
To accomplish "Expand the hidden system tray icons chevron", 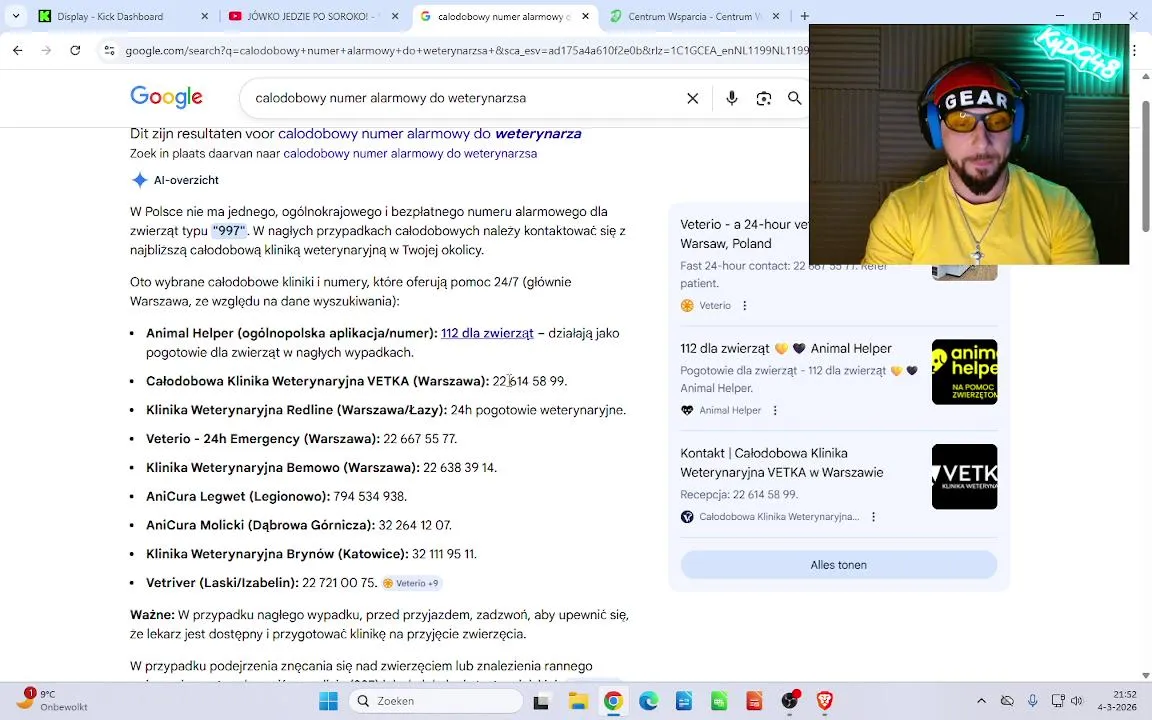I will click(981, 702).
